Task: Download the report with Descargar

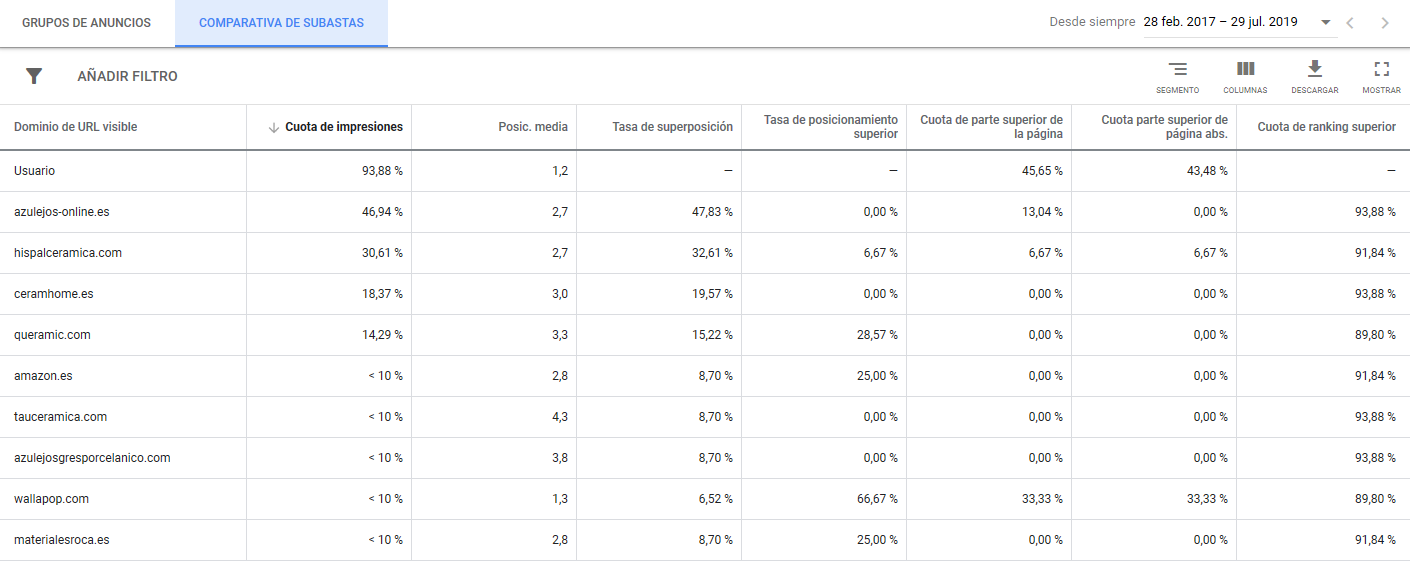Action: [x=1314, y=70]
